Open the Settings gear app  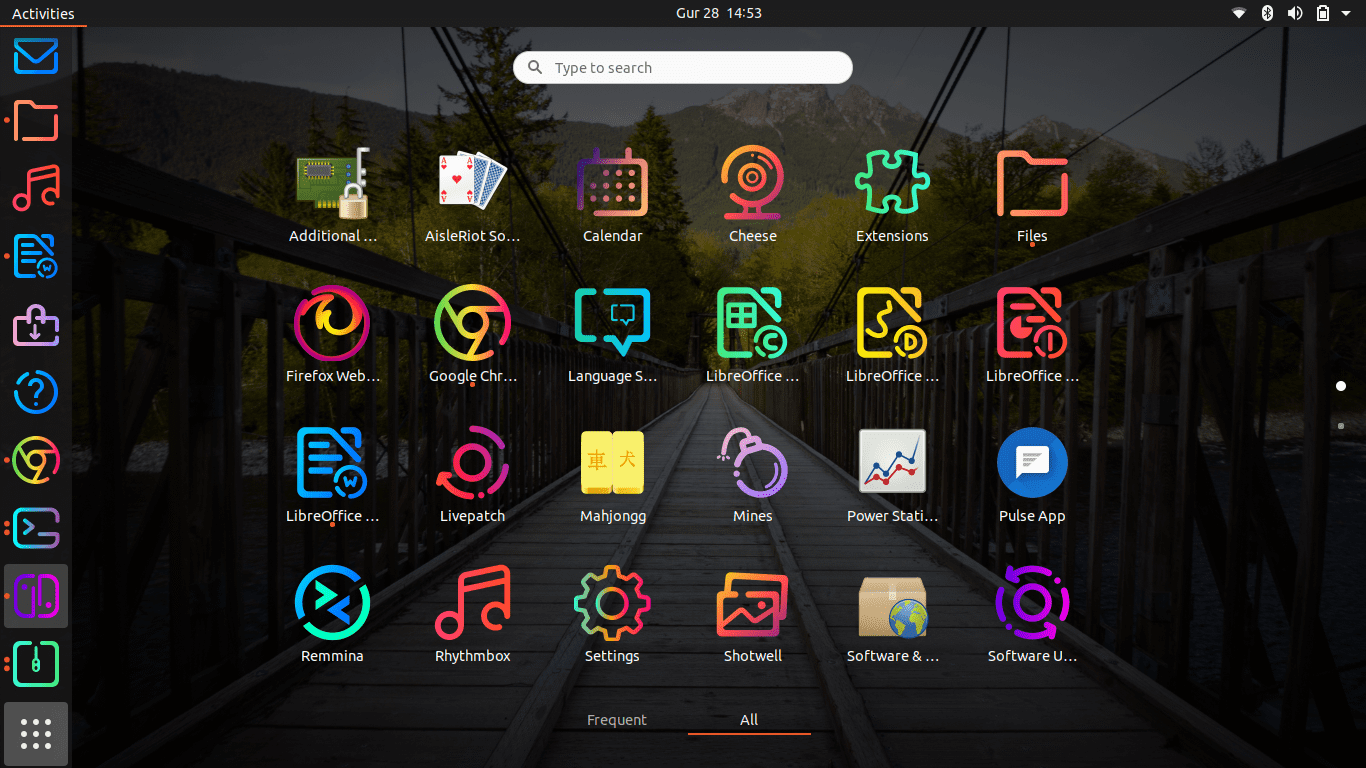pos(612,616)
